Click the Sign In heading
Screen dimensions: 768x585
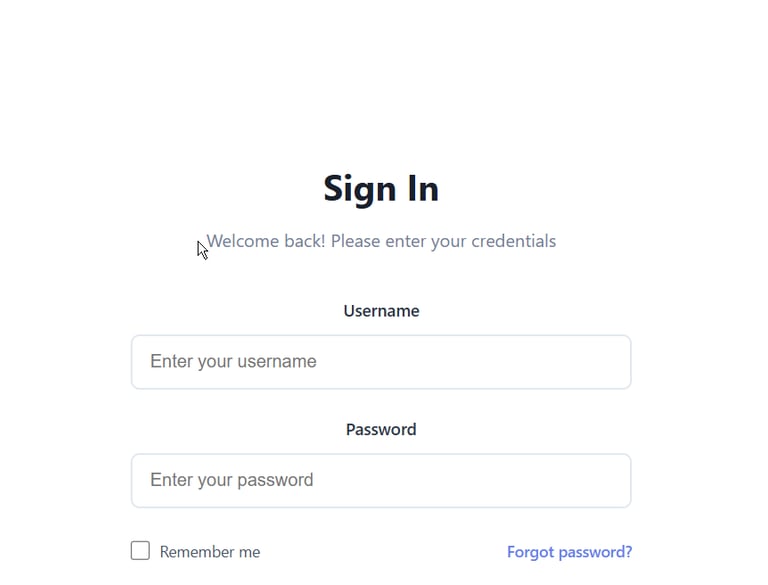tap(381, 189)
